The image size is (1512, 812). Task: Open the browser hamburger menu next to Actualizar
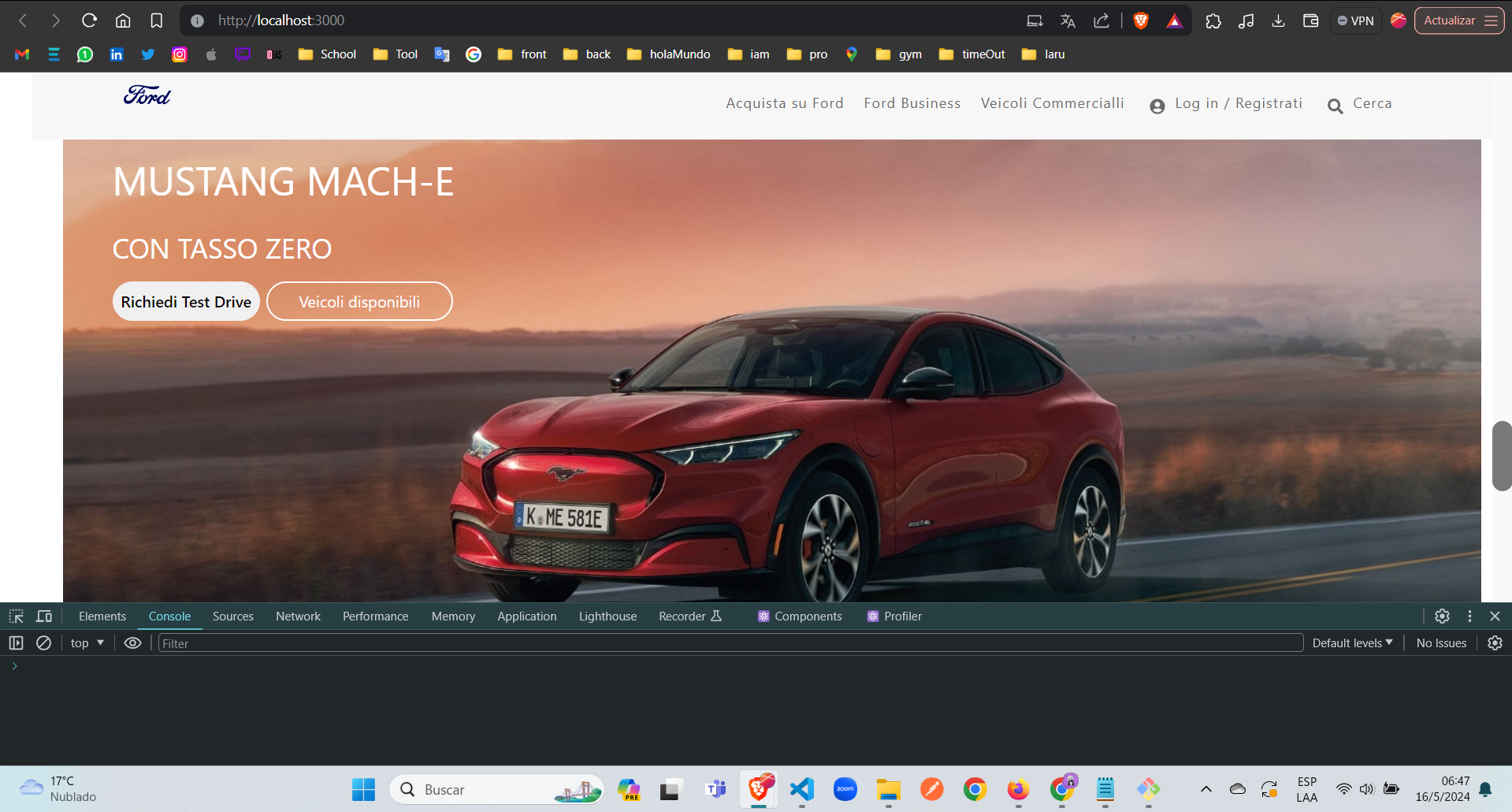coord(1491,20)
